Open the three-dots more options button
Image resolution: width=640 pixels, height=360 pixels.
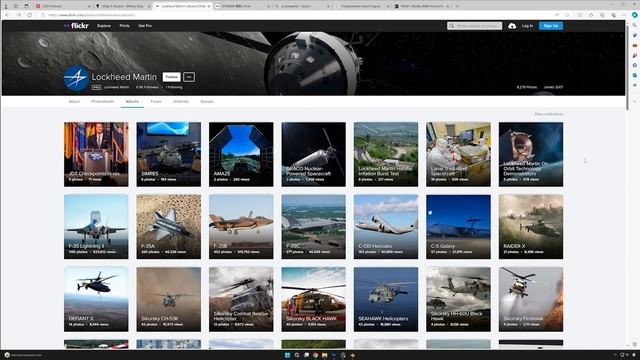189,77
